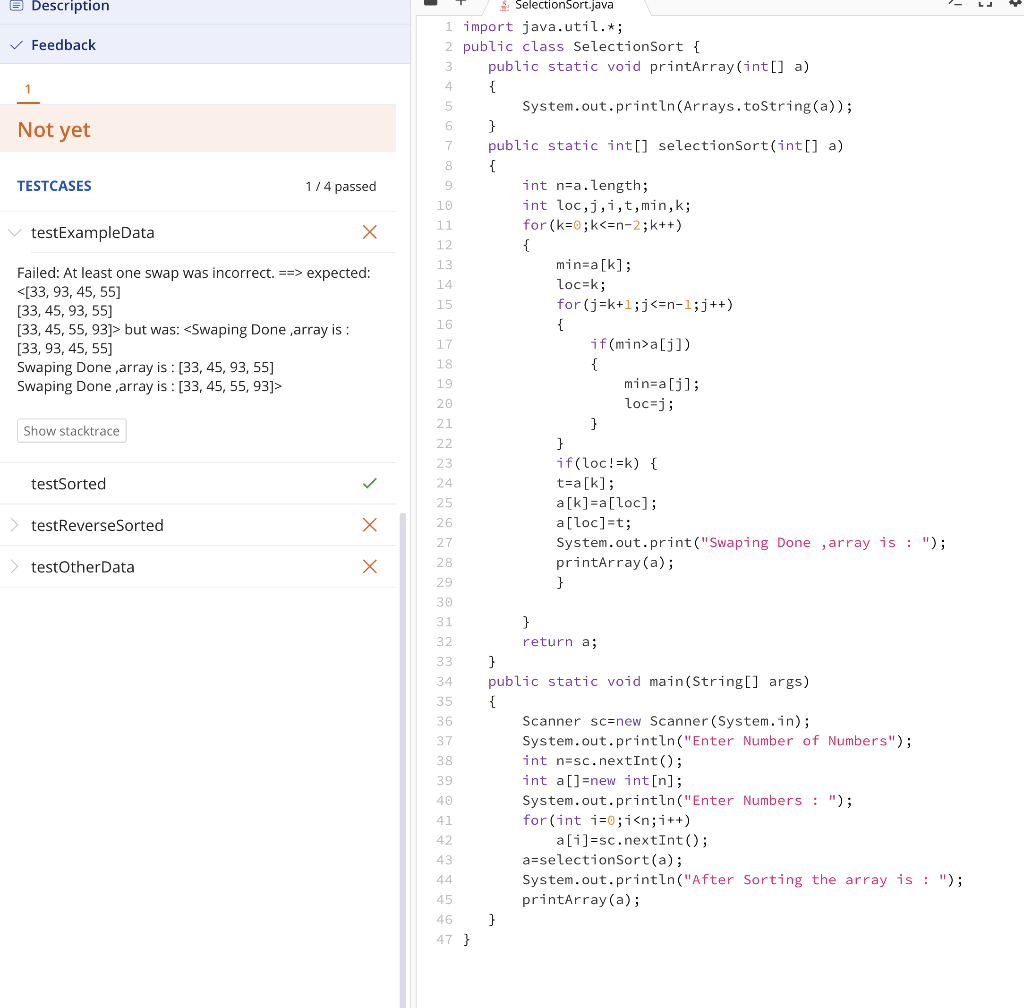Click loop 'for(int i=0;i<n;i++)'
Screen dimensions: 1024x1008
click(x=606, y=821)
